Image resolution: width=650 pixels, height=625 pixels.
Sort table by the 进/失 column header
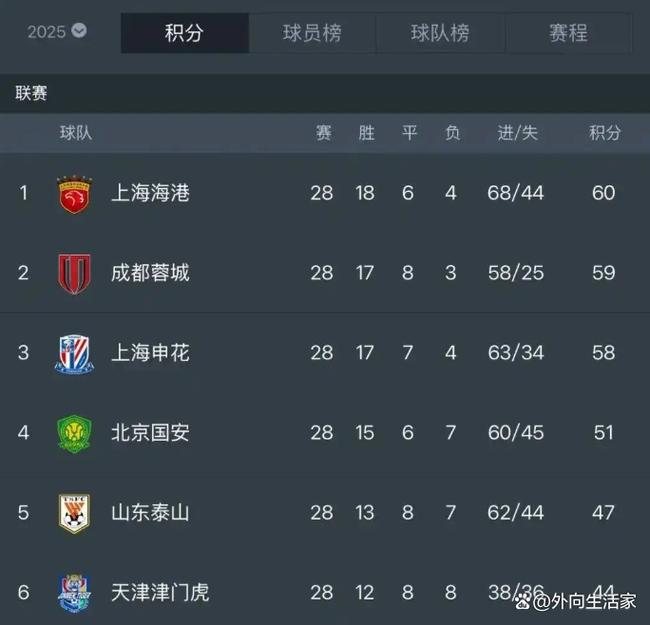tap(517, 133)
